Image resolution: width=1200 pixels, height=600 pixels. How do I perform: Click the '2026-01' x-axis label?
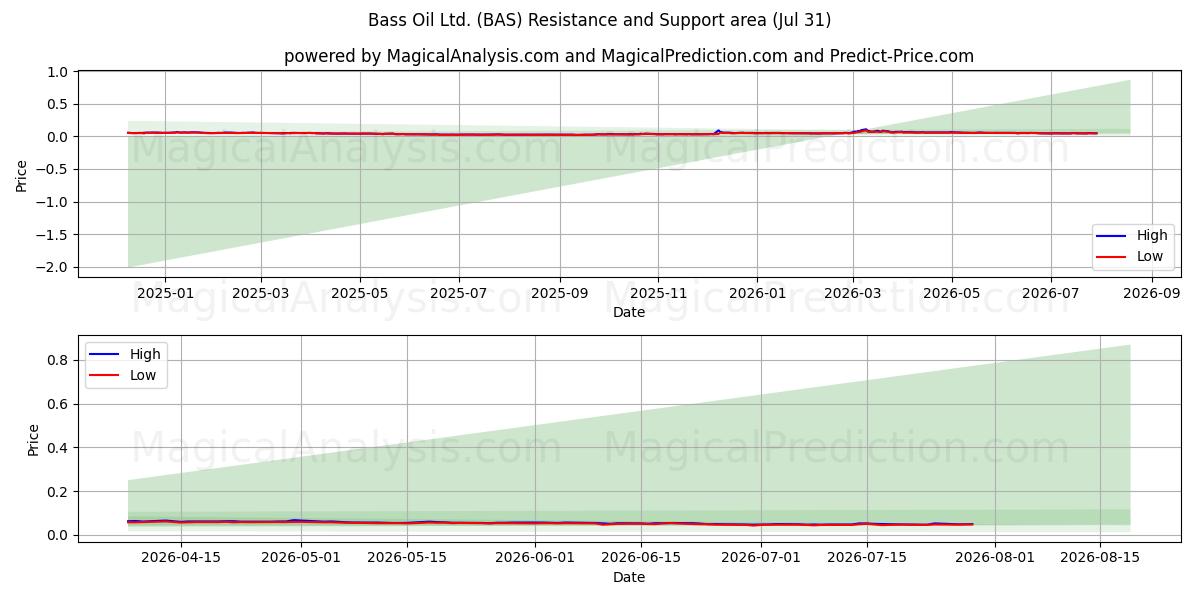pos(757,294)
